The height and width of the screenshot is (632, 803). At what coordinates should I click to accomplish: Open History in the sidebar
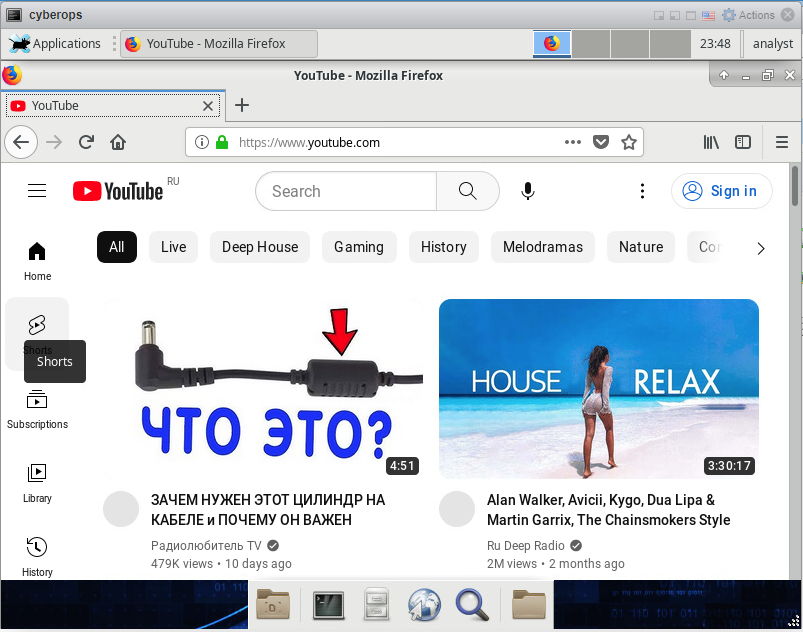37,557
